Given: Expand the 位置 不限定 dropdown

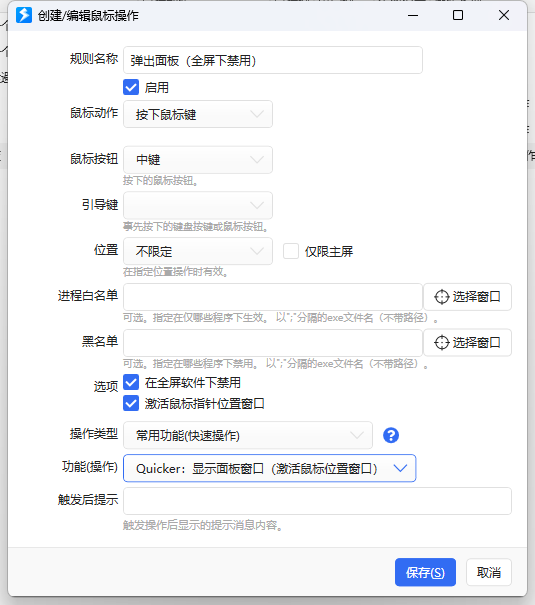Looking at the screenshot, I should 198,251.
